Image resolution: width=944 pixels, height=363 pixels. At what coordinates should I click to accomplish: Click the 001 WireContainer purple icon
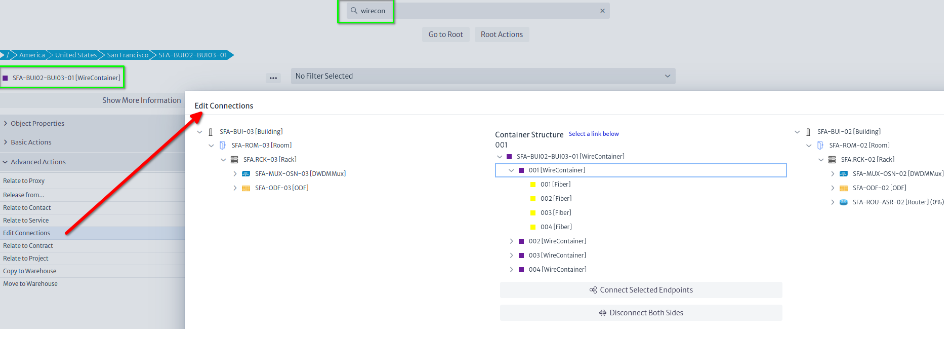tap(521, 170)
